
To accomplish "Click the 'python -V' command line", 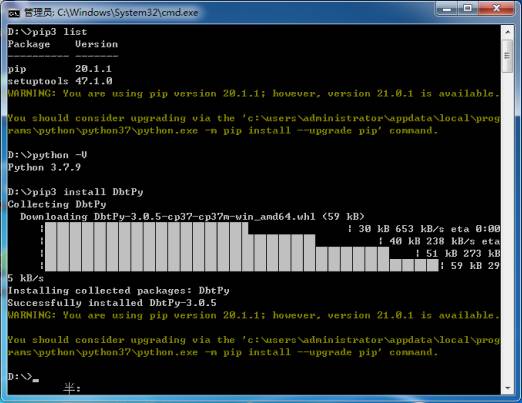I will click(47, 155).
